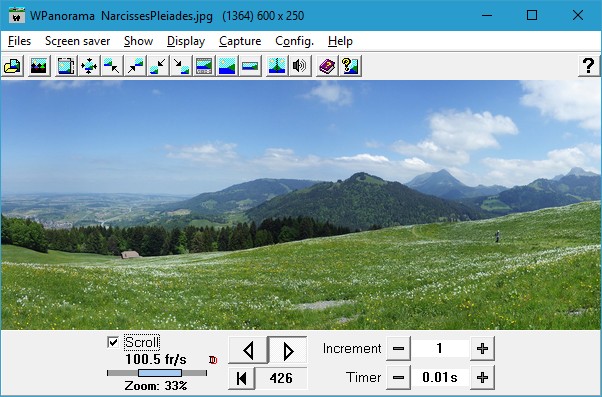Maximize the WPanorama window
This screenshot has width=602, height=397.
(x=532, y=15)
